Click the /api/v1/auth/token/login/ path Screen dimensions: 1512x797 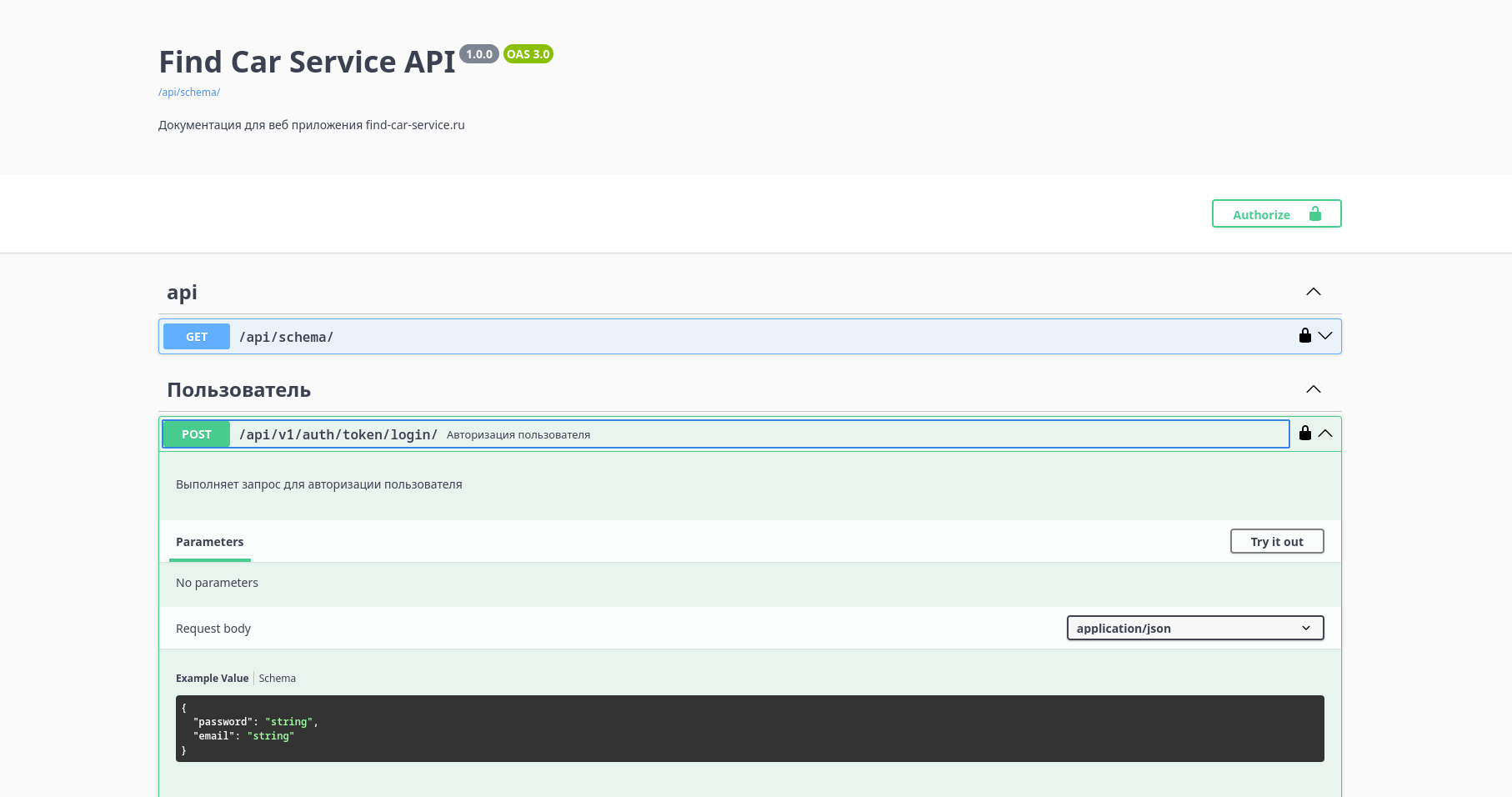[x=338, y=434]
